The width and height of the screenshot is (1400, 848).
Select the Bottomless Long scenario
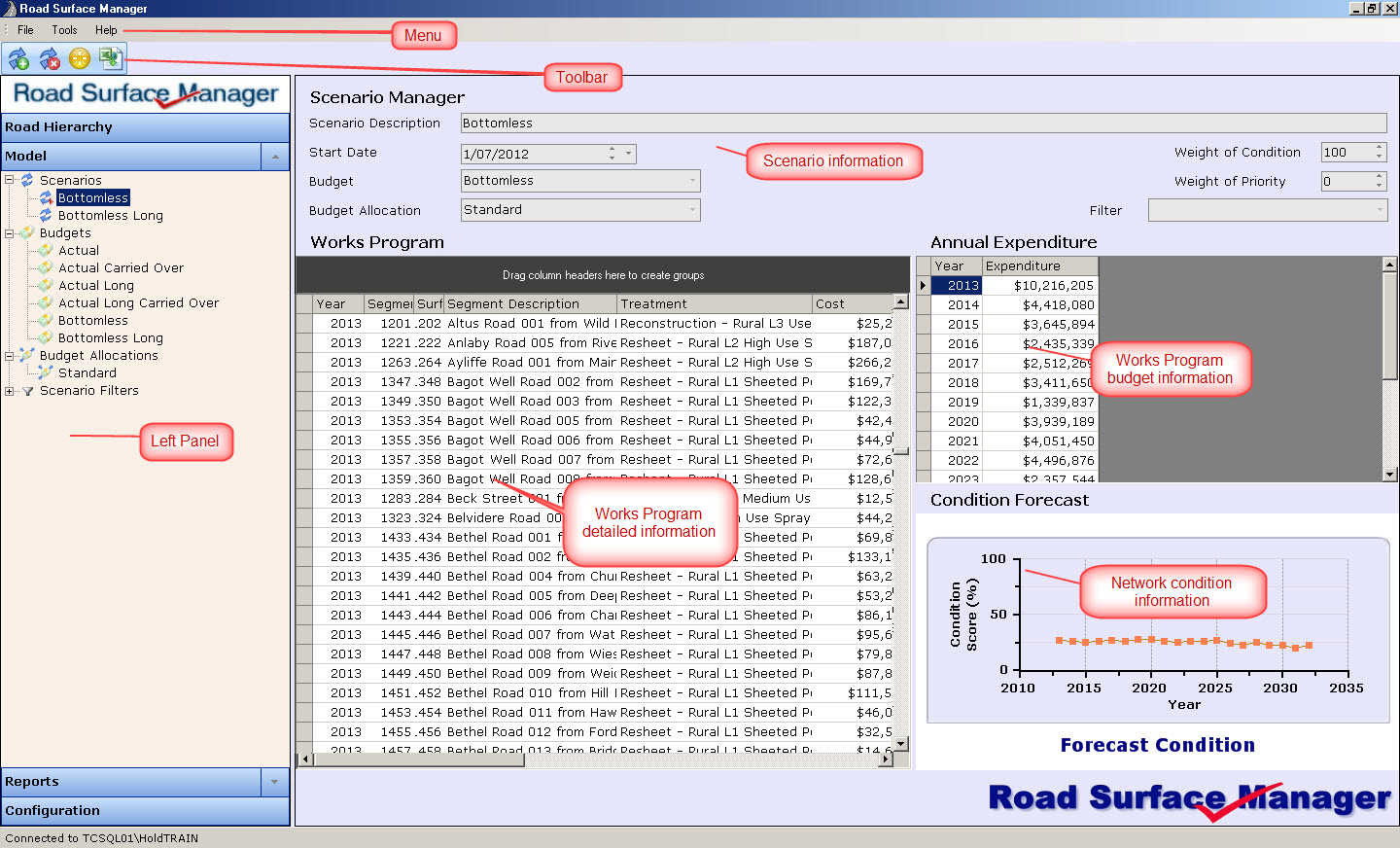tap(111, 216)
